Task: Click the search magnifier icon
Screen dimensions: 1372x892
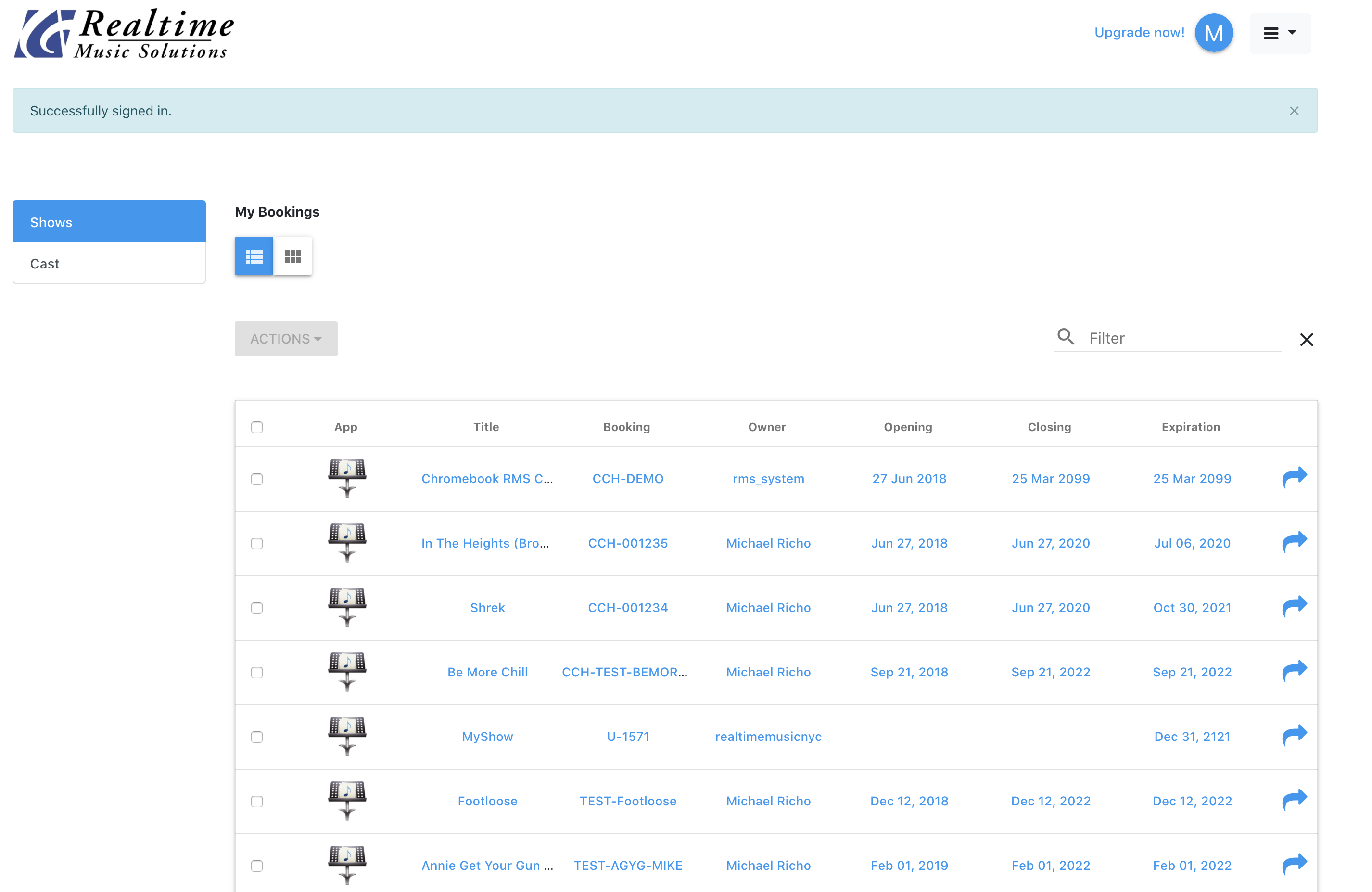Action: [1065, 337]
